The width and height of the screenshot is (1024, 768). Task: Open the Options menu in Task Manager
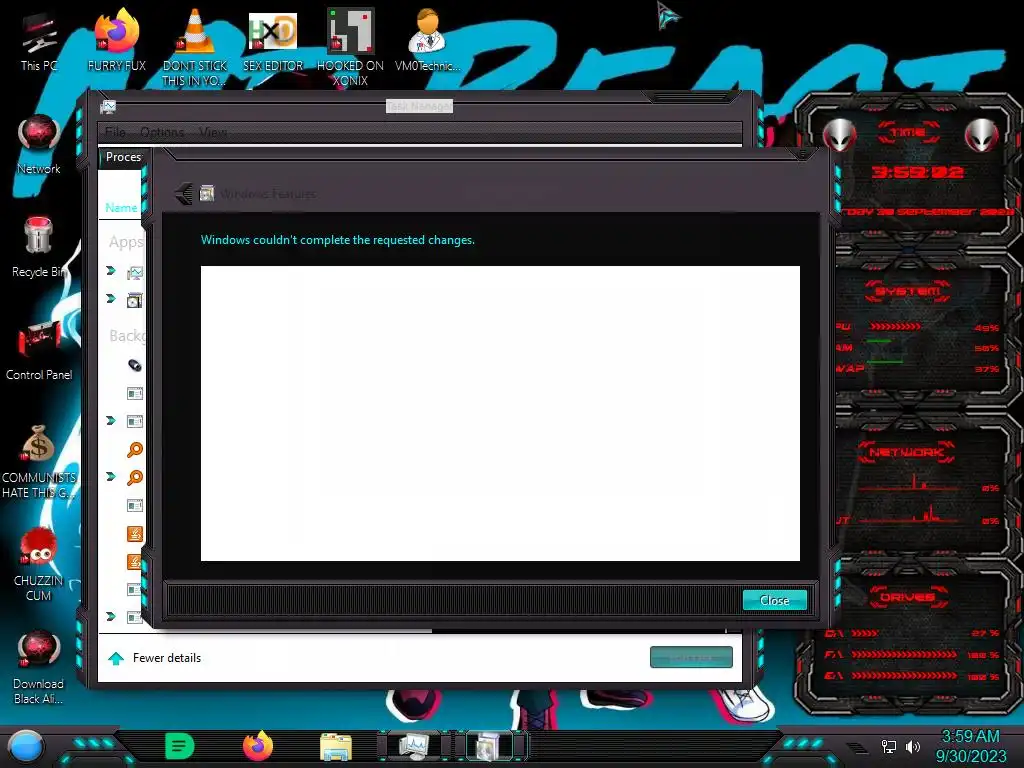click(162, 132)
